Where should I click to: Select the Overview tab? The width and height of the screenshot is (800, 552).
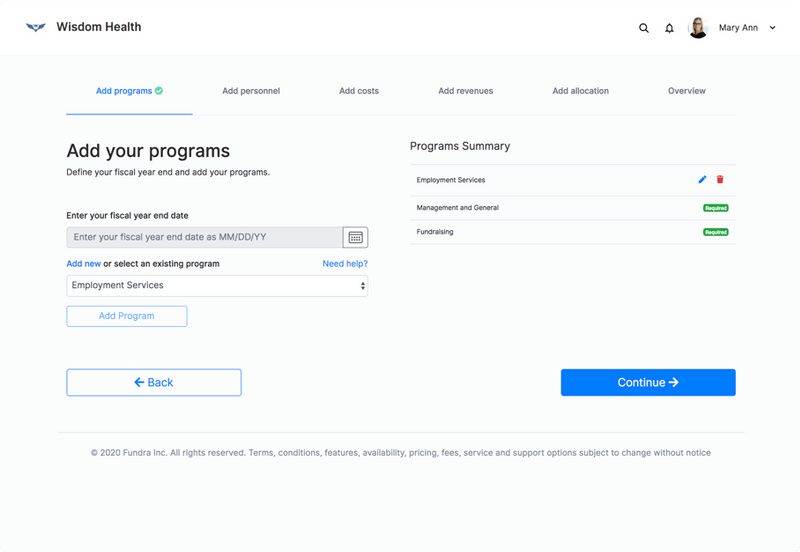point(687,91)
